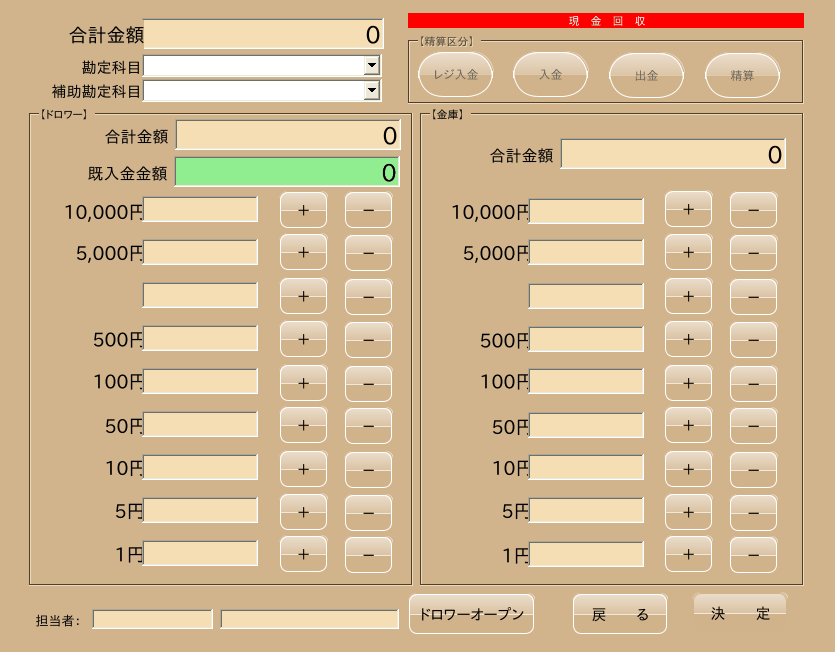
Task: Remove one drawer 10円 coin
Action: pyautogui.click(x=369, y=469)
